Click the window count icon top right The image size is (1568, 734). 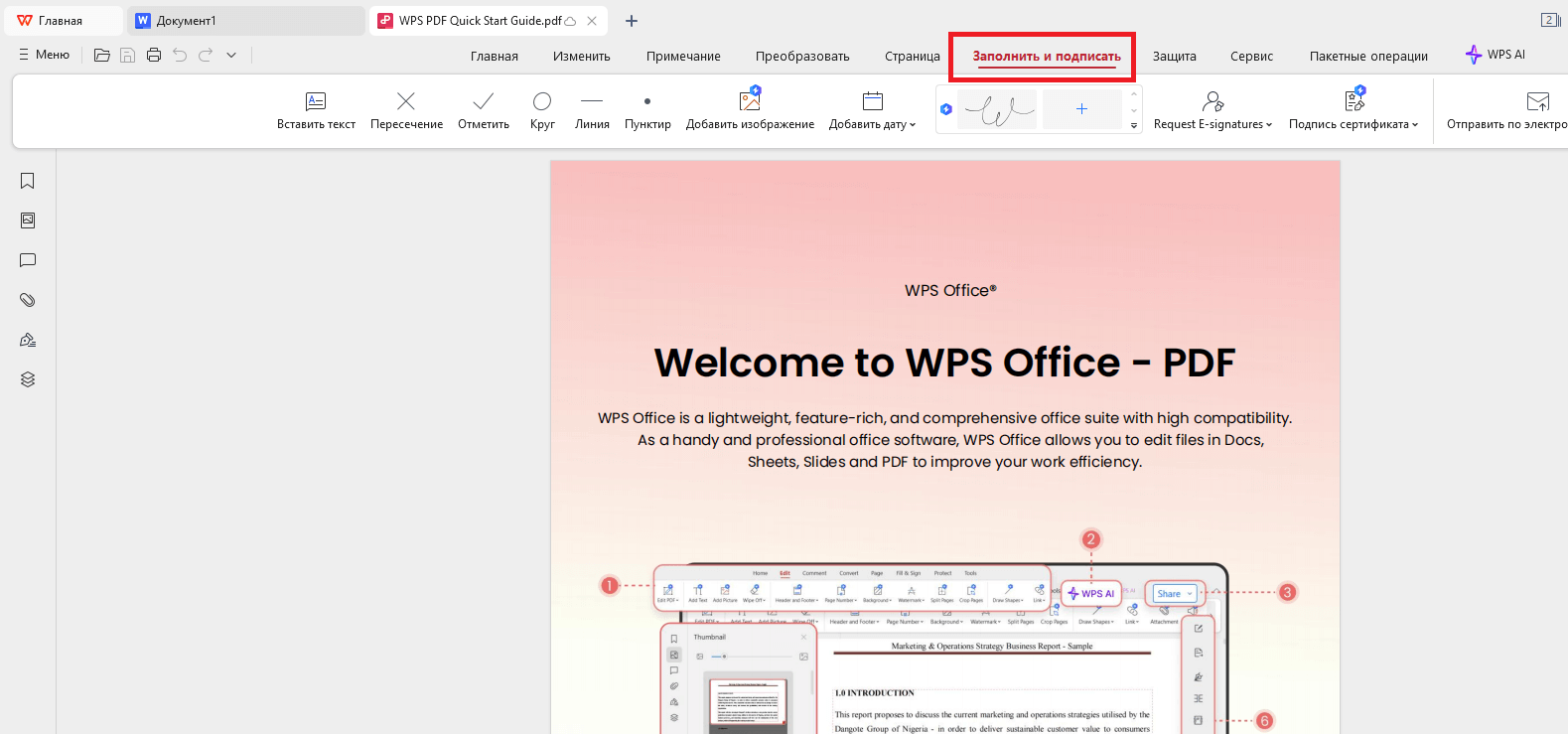point(1550,20)
